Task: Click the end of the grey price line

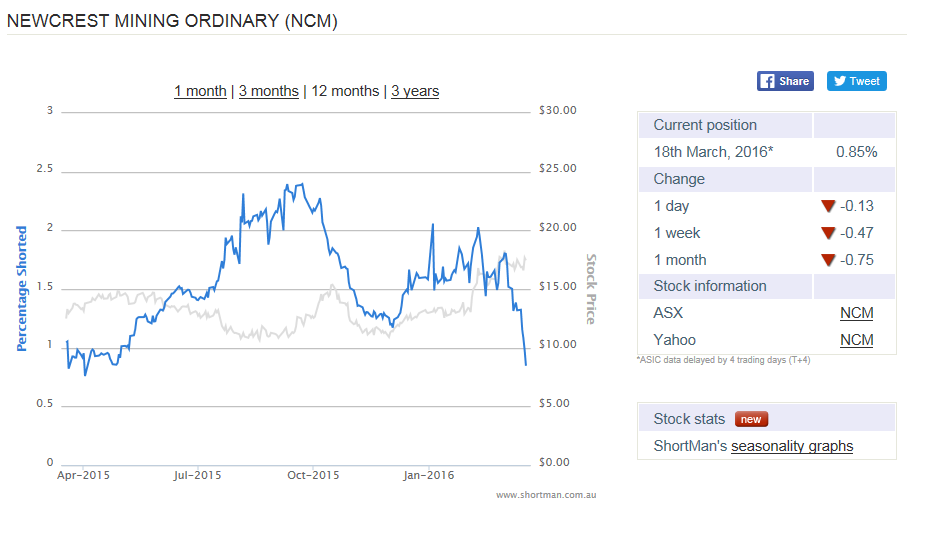Action: 525,257
